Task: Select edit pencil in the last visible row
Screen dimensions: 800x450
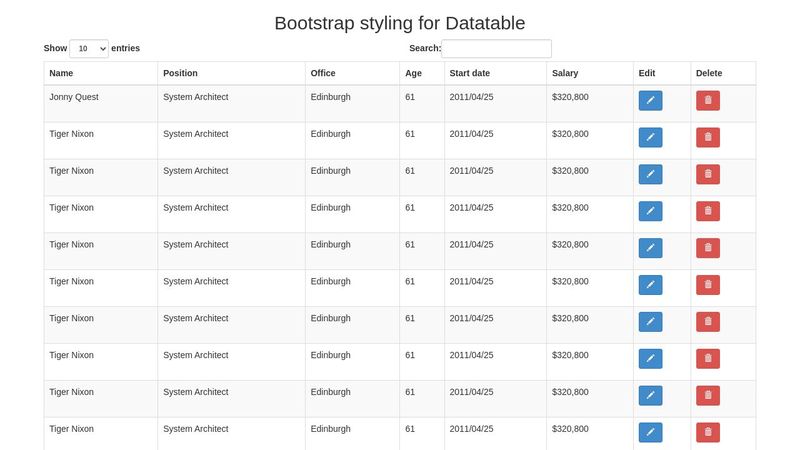Action: (650, 432)
